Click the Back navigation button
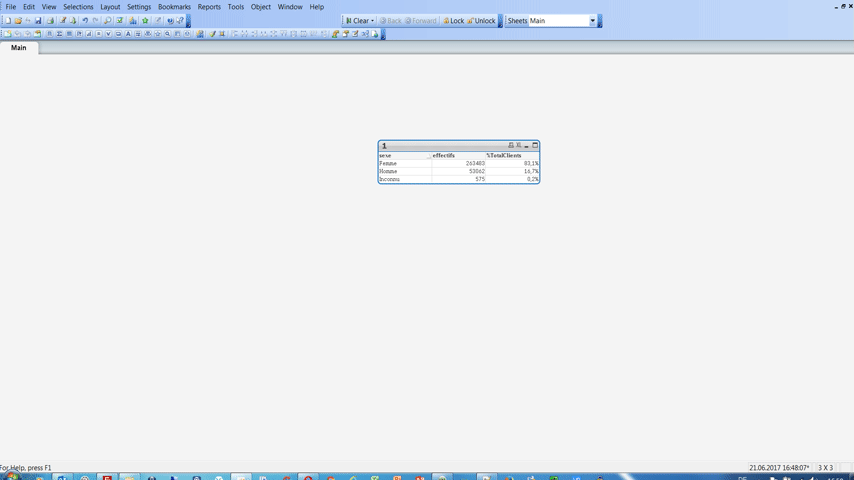 coord(391,21)
